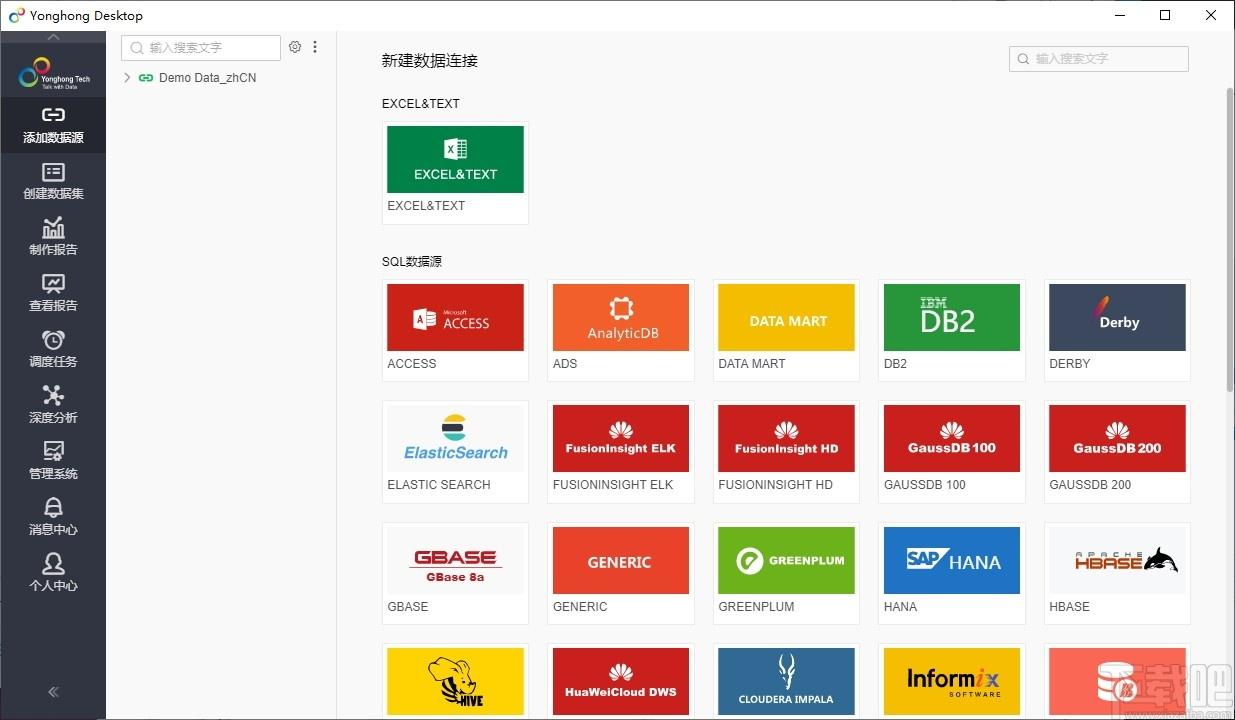Screen dimensions: 1235x720
Task: Select the FusionInsight ELK tile
Action: [621, 451]
